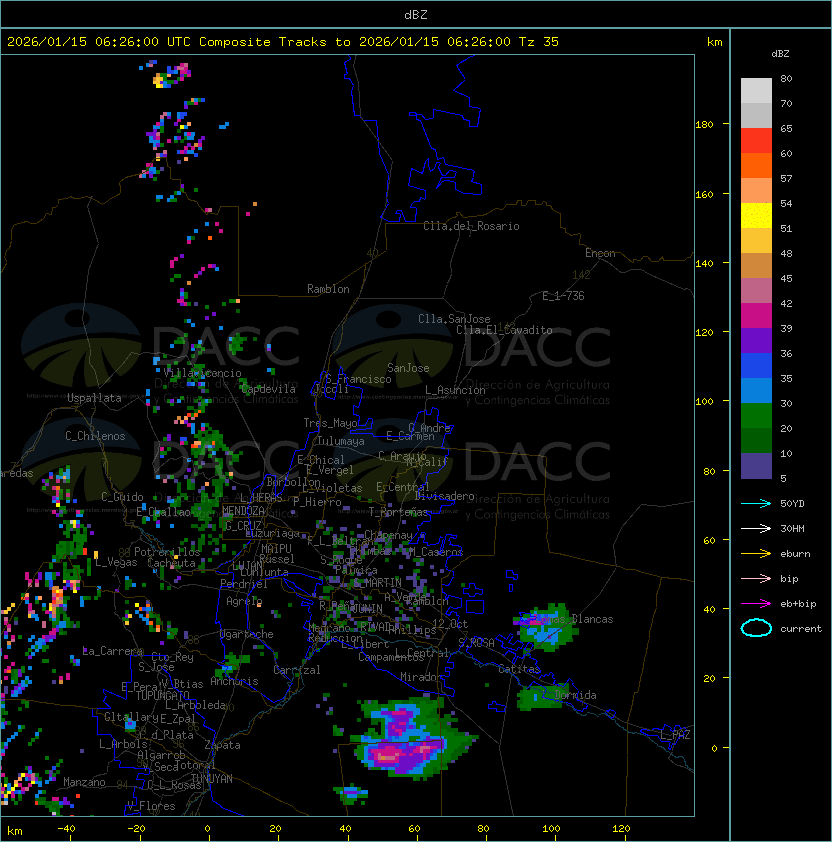Click the 'Encon' map label
Screen dimensions: 832x842
[x=600, y=253]
